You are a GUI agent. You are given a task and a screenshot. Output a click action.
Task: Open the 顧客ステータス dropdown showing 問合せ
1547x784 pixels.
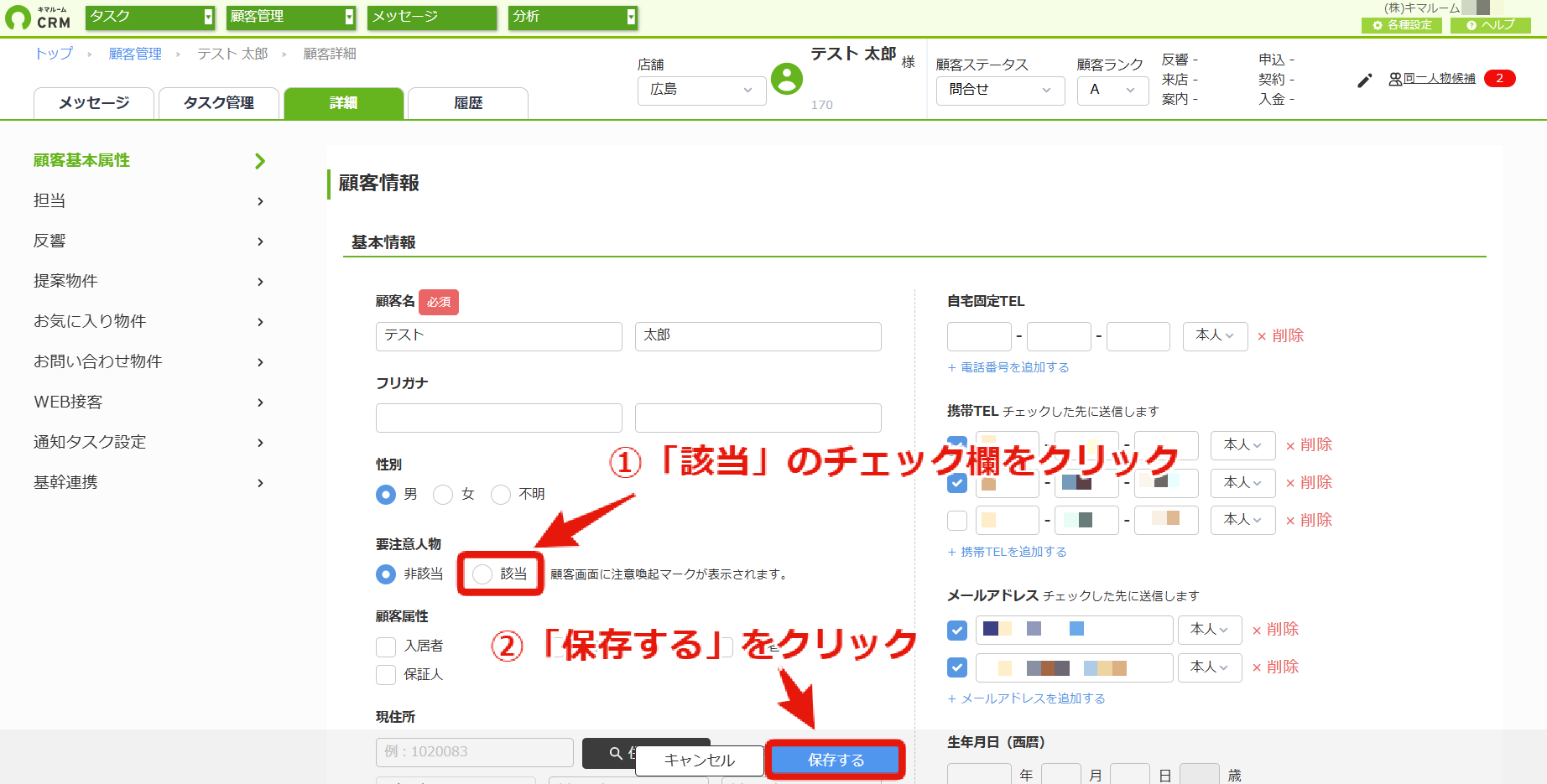click(x=1001, y=91)
